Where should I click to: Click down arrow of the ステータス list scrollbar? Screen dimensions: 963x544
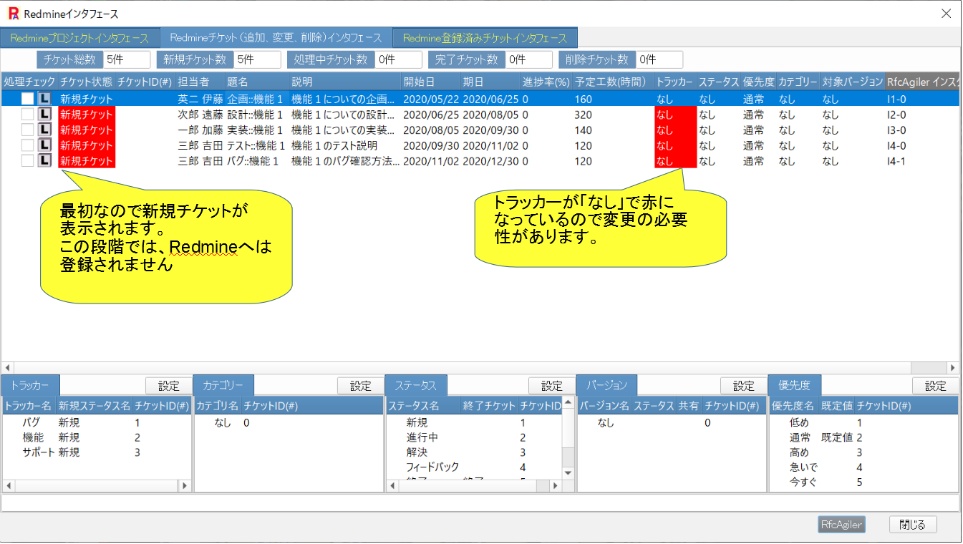tap(568, 473)
